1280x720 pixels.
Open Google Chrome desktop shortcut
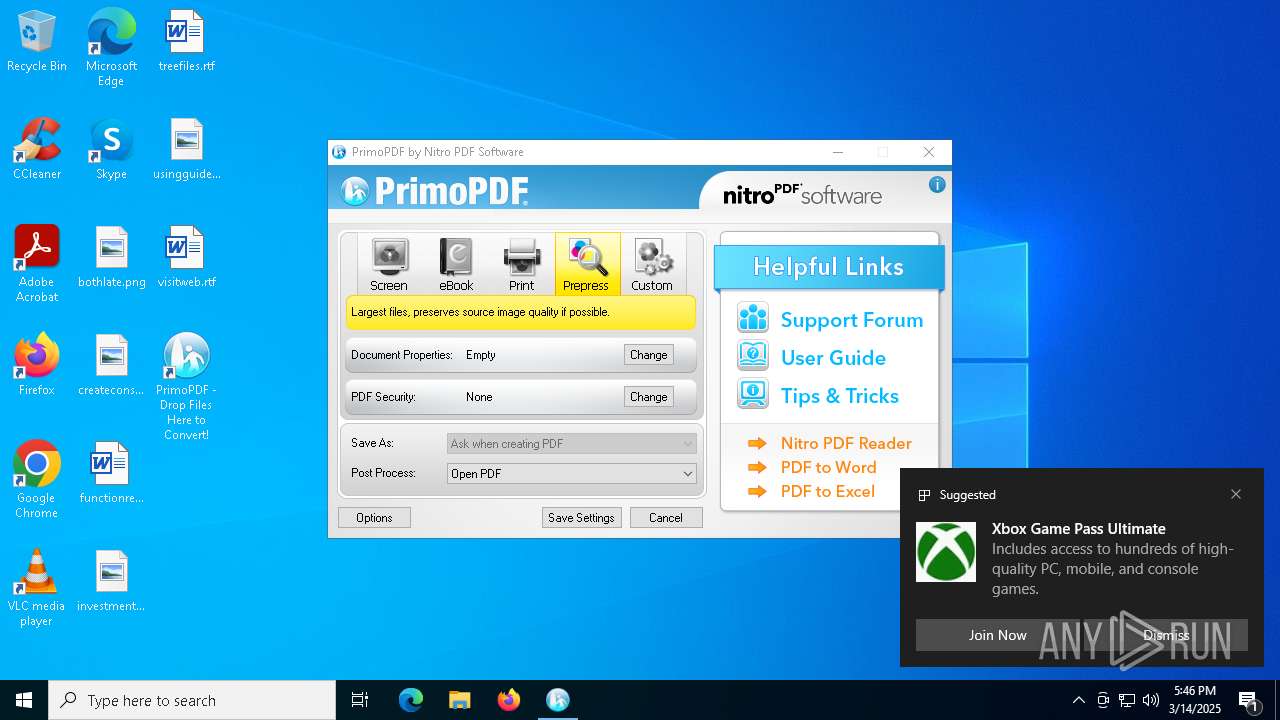[37, 480]
